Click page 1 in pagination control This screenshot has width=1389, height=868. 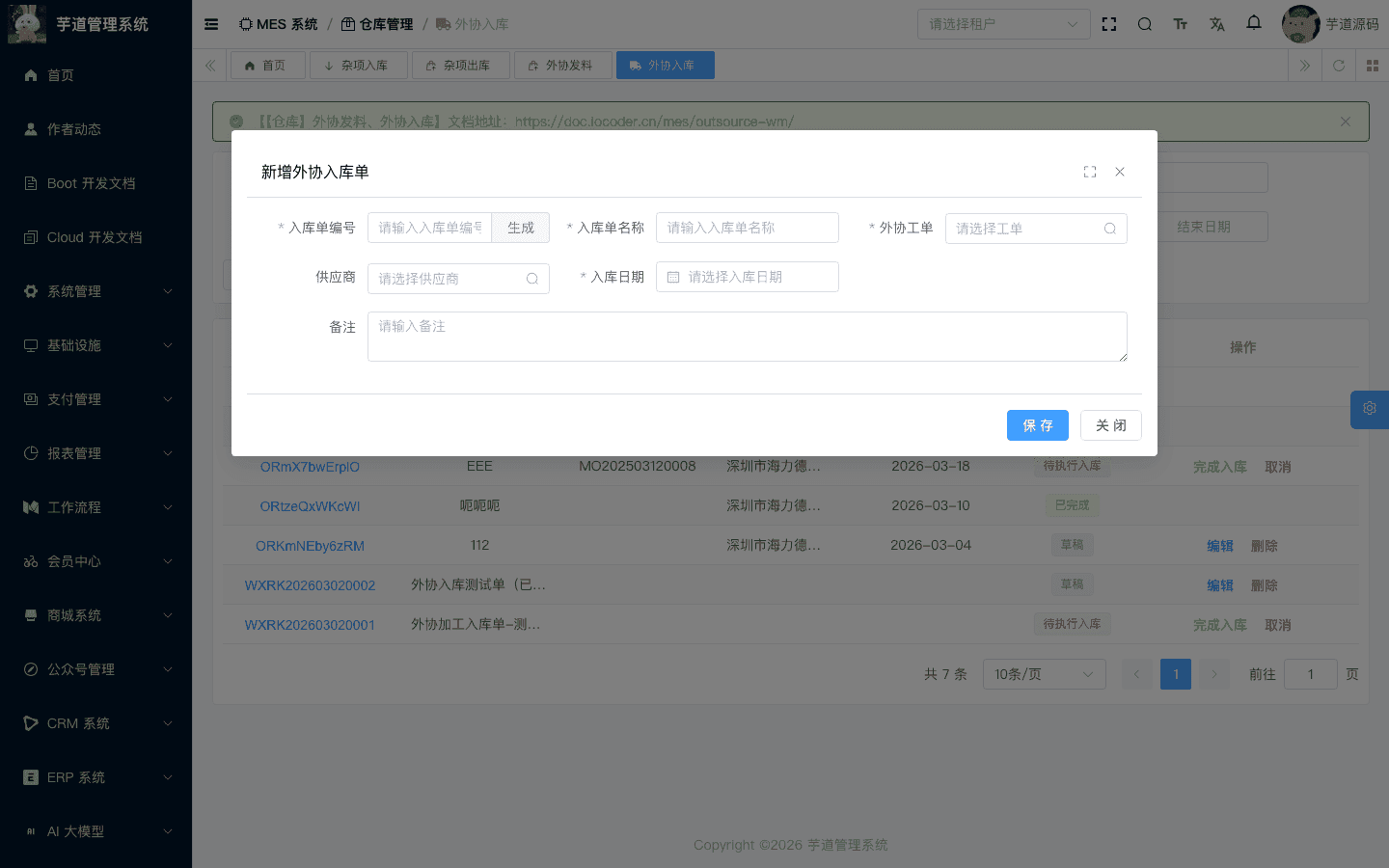(1175, 673)
